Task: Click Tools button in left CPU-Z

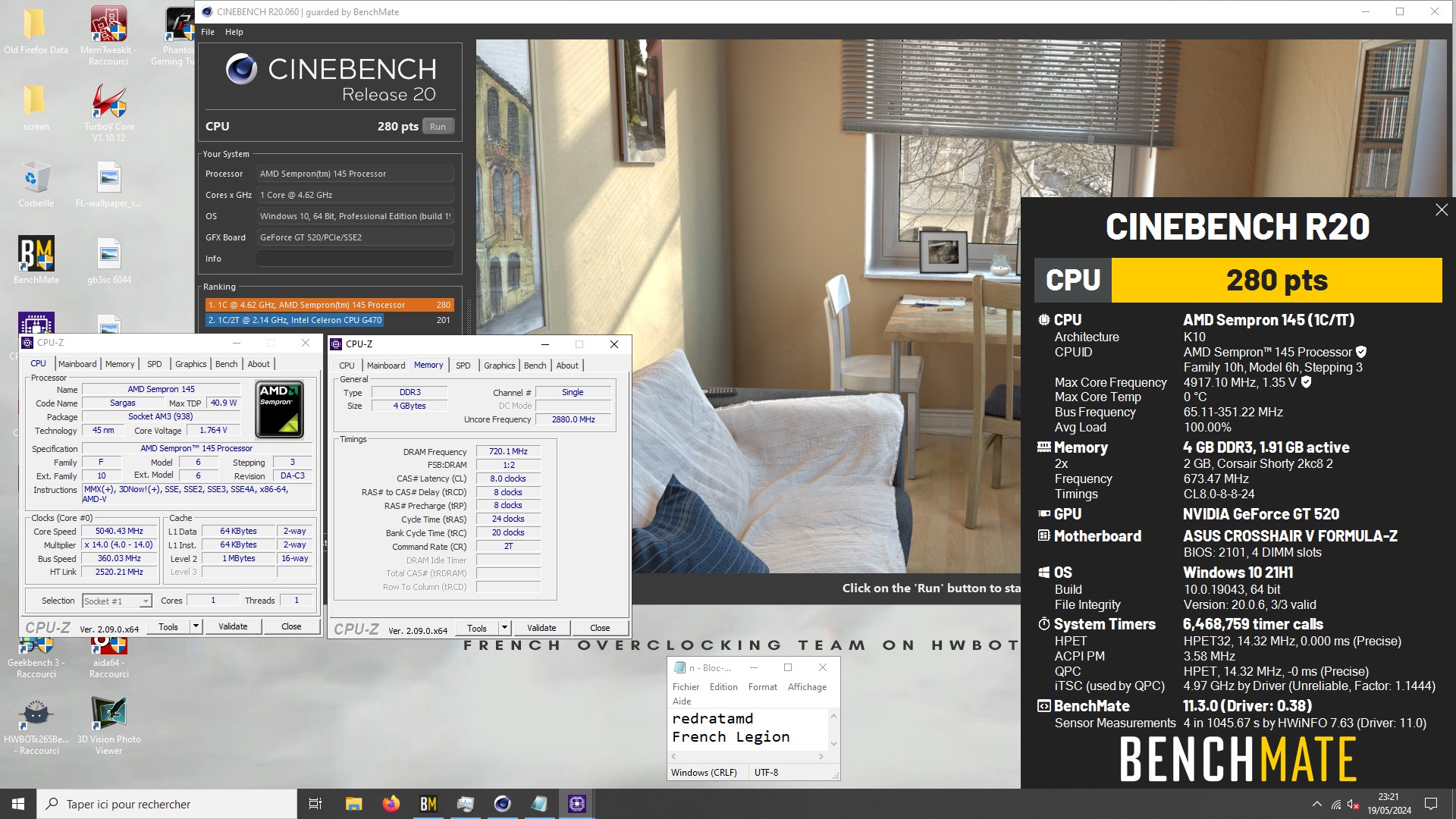Action: [168, 627]
